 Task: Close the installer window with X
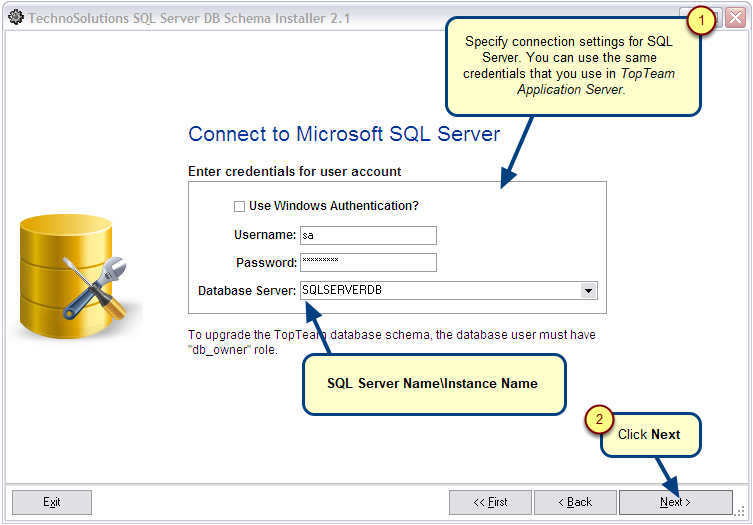pos(736,18)
